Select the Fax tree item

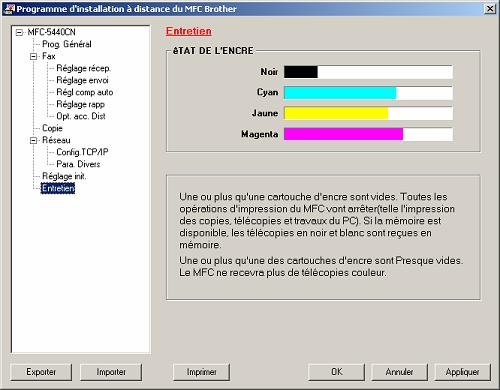49,56
